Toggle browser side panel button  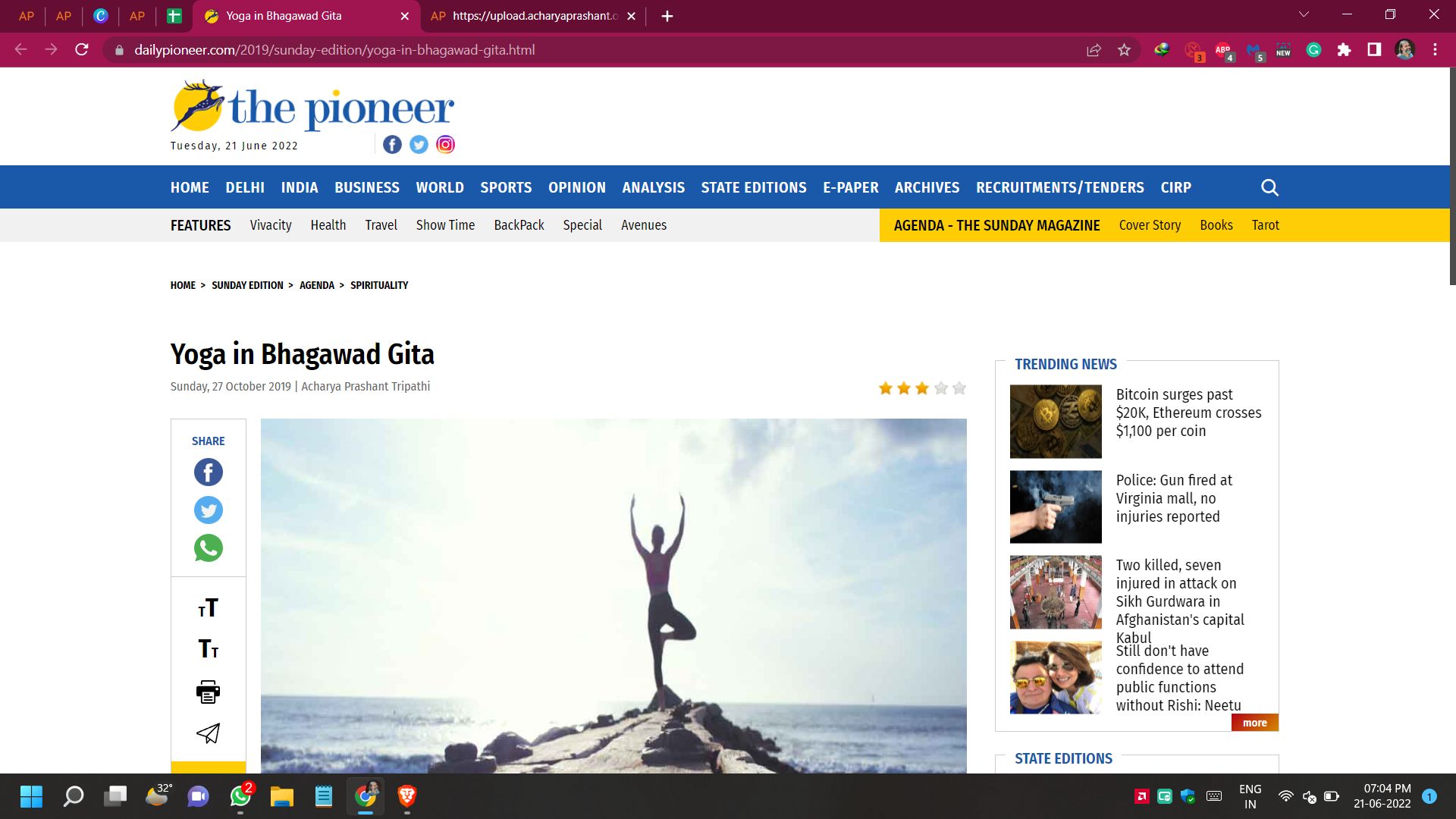click(1374, 50)
